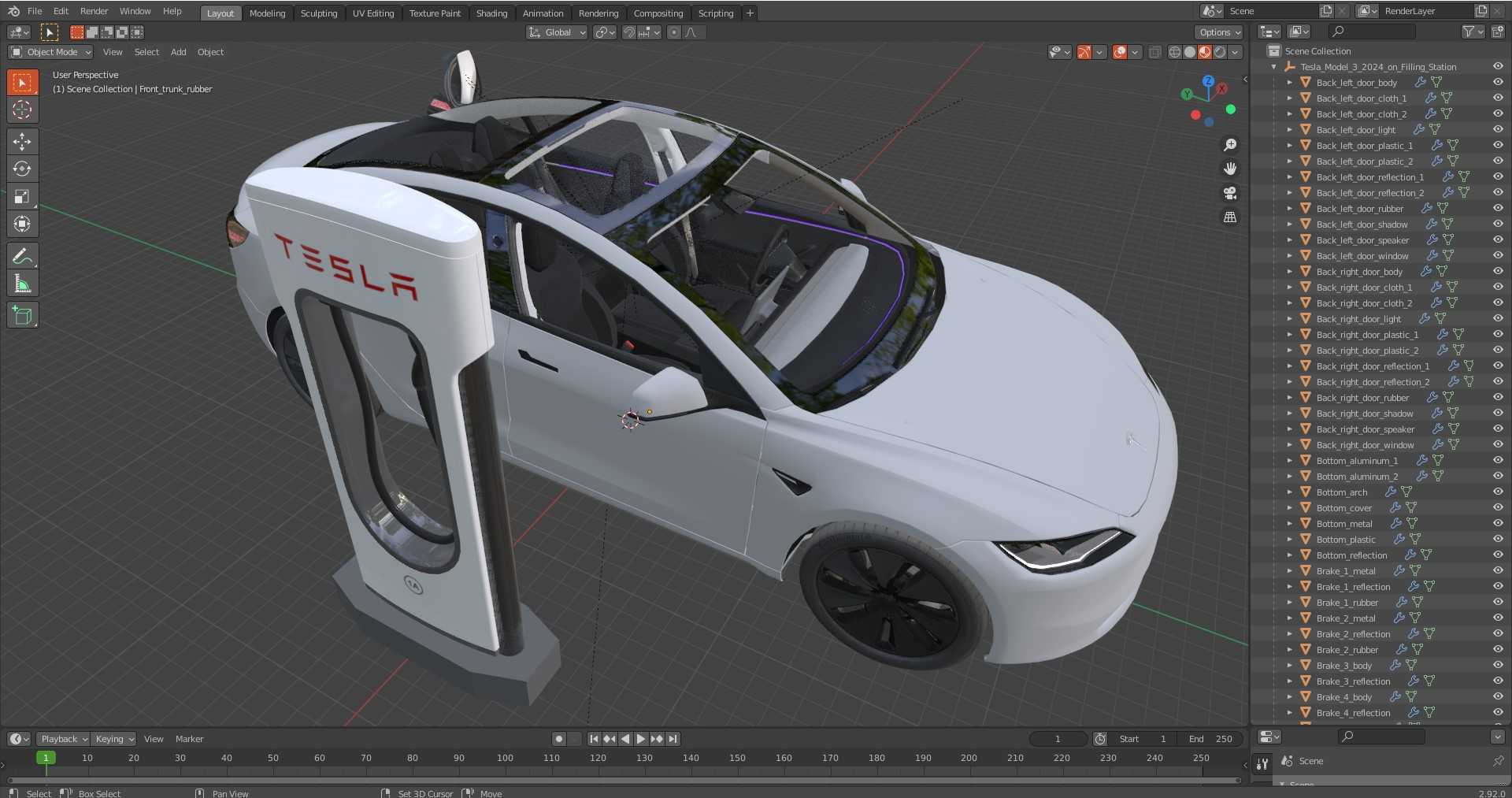Collapse the Tesla_Model_3_2024_on_Filling_Station collection
Image resolution: width=1512 pixels, height=798 pixels.
pos(1273,67)
